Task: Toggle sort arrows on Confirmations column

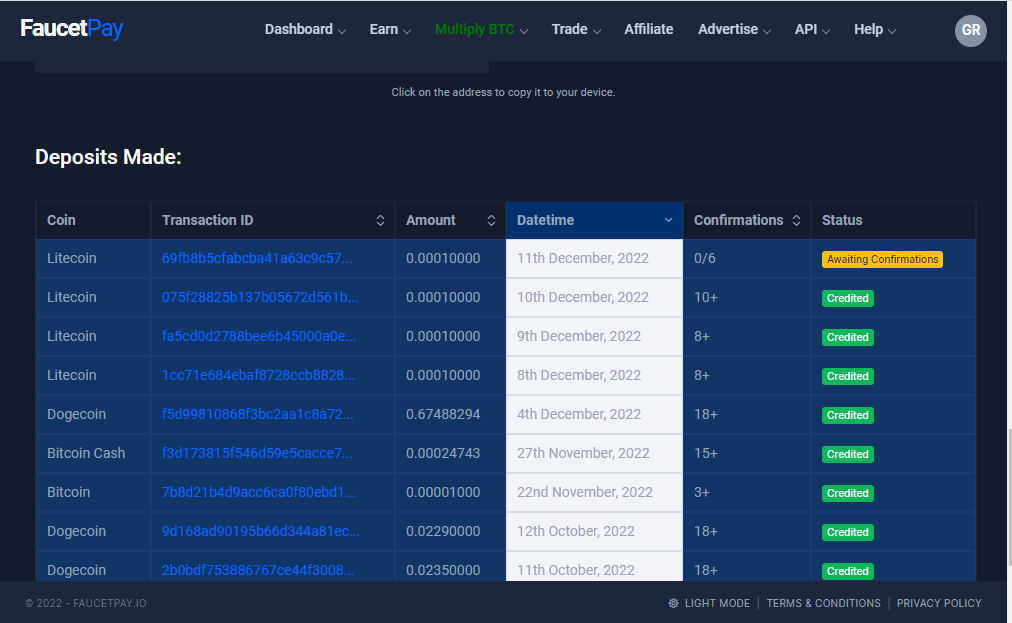Action: (796, 220)
